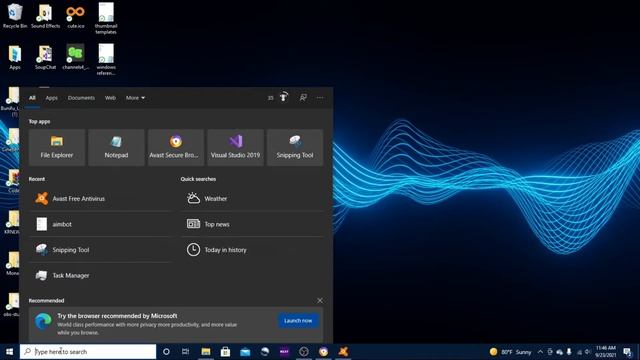
Task: Switch to the Web search tab
Action: tap(110, 98)
